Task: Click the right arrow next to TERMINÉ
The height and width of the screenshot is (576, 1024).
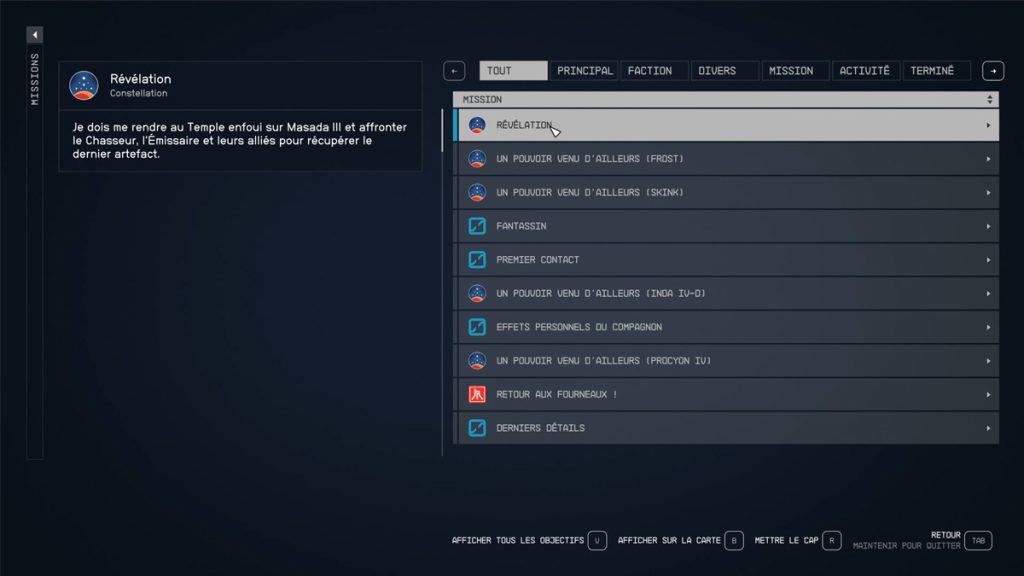Action: click(x=991, y=70)
